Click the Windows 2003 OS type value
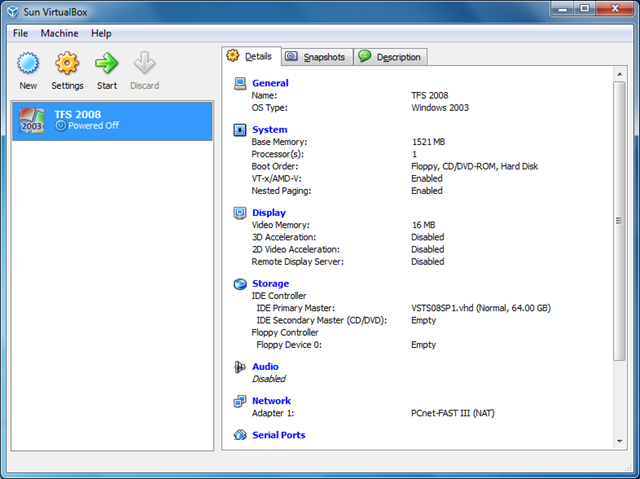The width and height of the screenshot is (640, 479). tap(440, 108)
